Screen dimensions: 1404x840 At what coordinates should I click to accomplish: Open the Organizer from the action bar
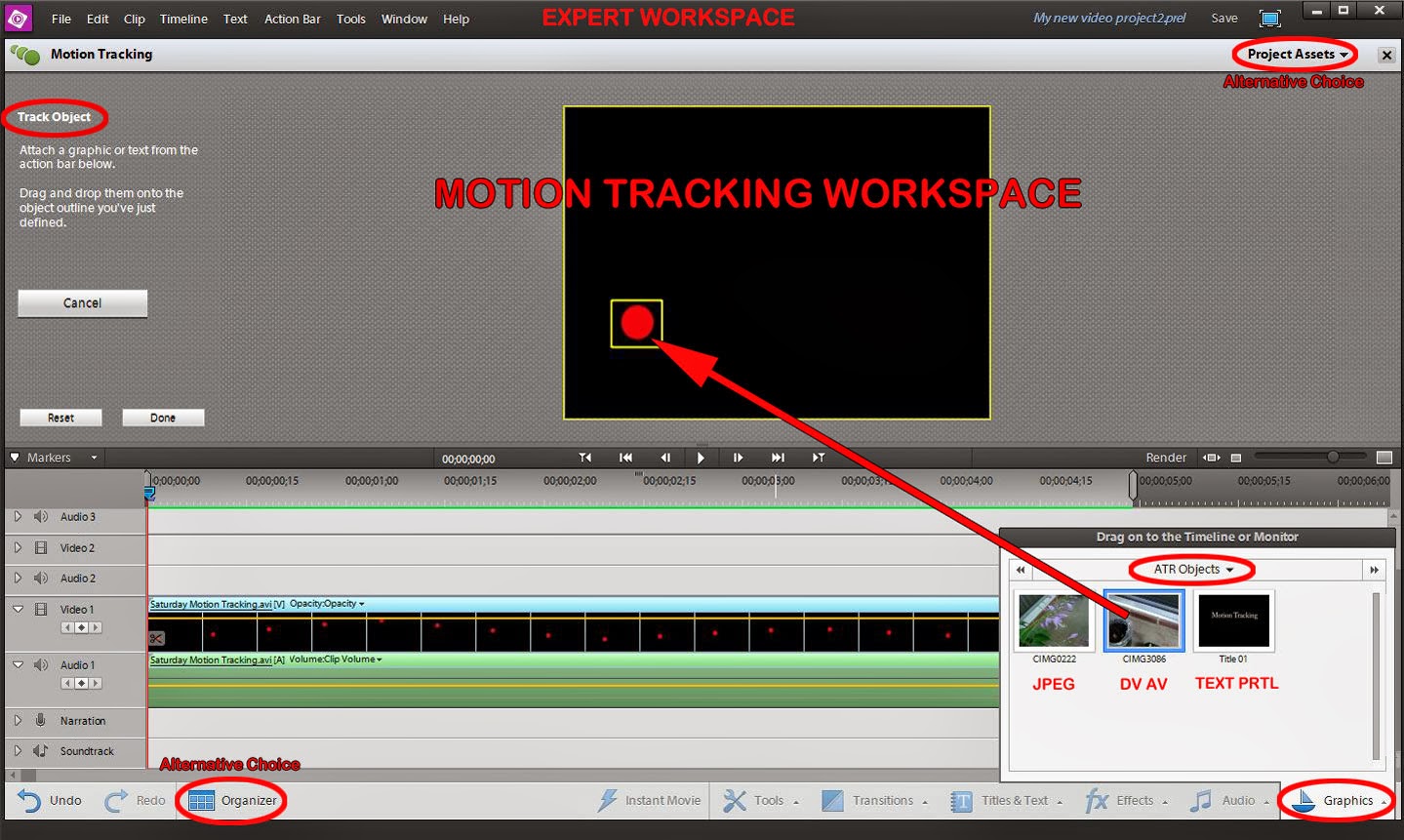click(231, 800)
